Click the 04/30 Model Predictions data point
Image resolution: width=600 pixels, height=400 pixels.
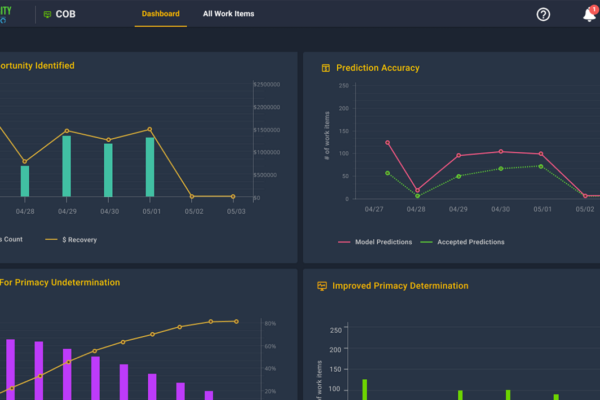pos(501,152)
